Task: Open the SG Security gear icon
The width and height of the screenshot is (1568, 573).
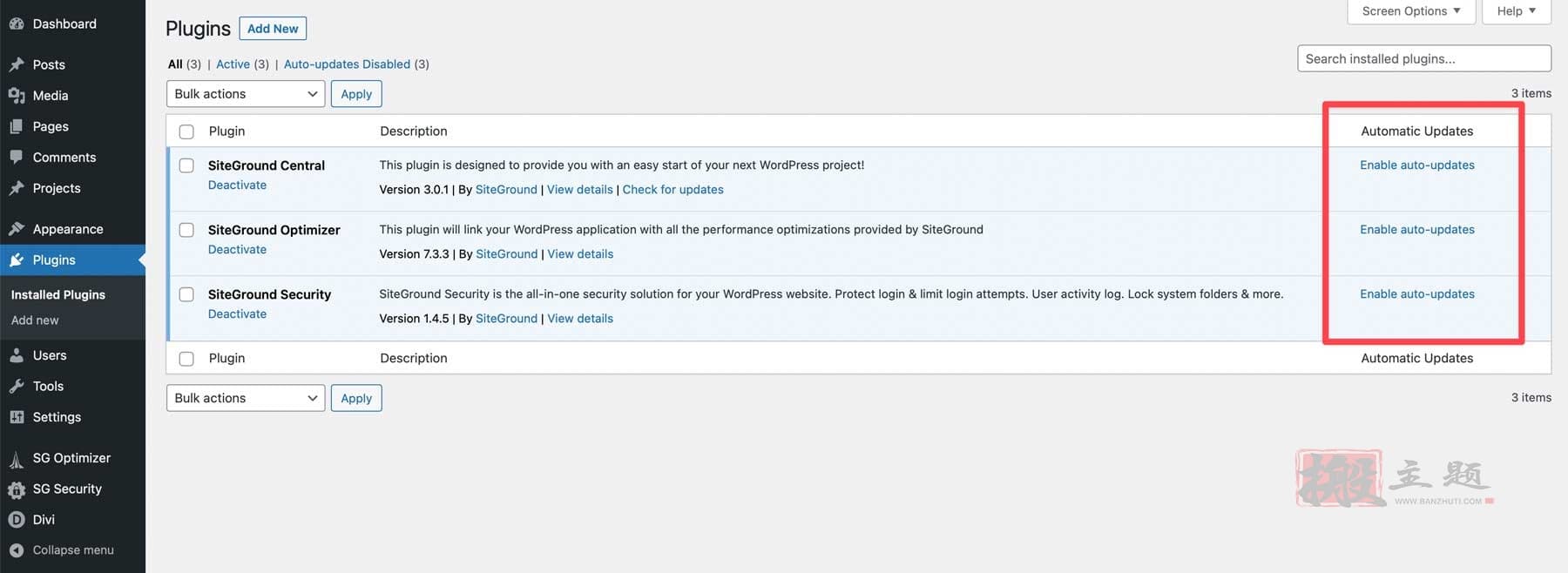Action: (x=17, y=489)
